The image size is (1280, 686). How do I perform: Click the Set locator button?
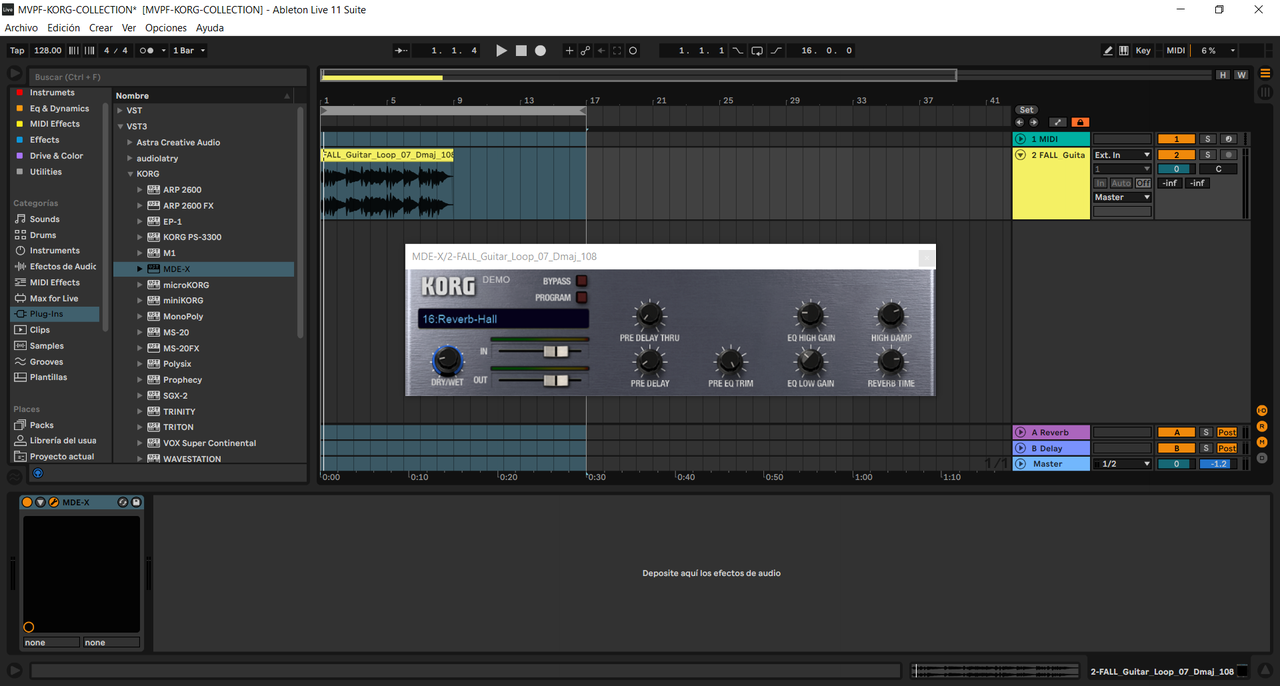pyautogui.click(x=1026, y=110)
